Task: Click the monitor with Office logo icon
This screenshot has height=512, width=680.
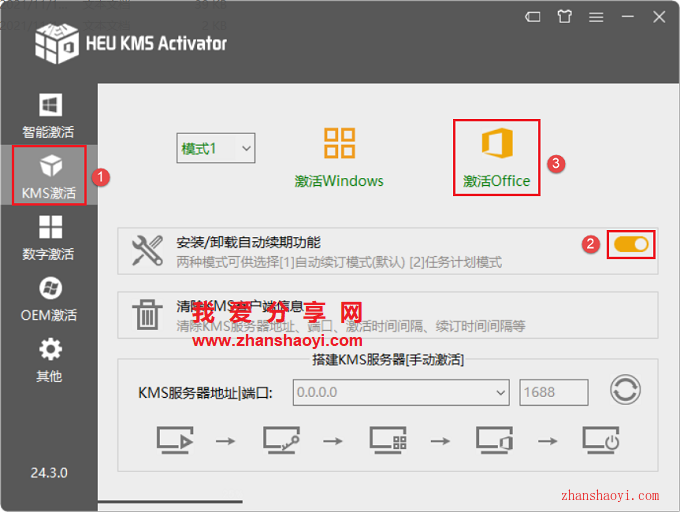Action: (x=494, y=440)
